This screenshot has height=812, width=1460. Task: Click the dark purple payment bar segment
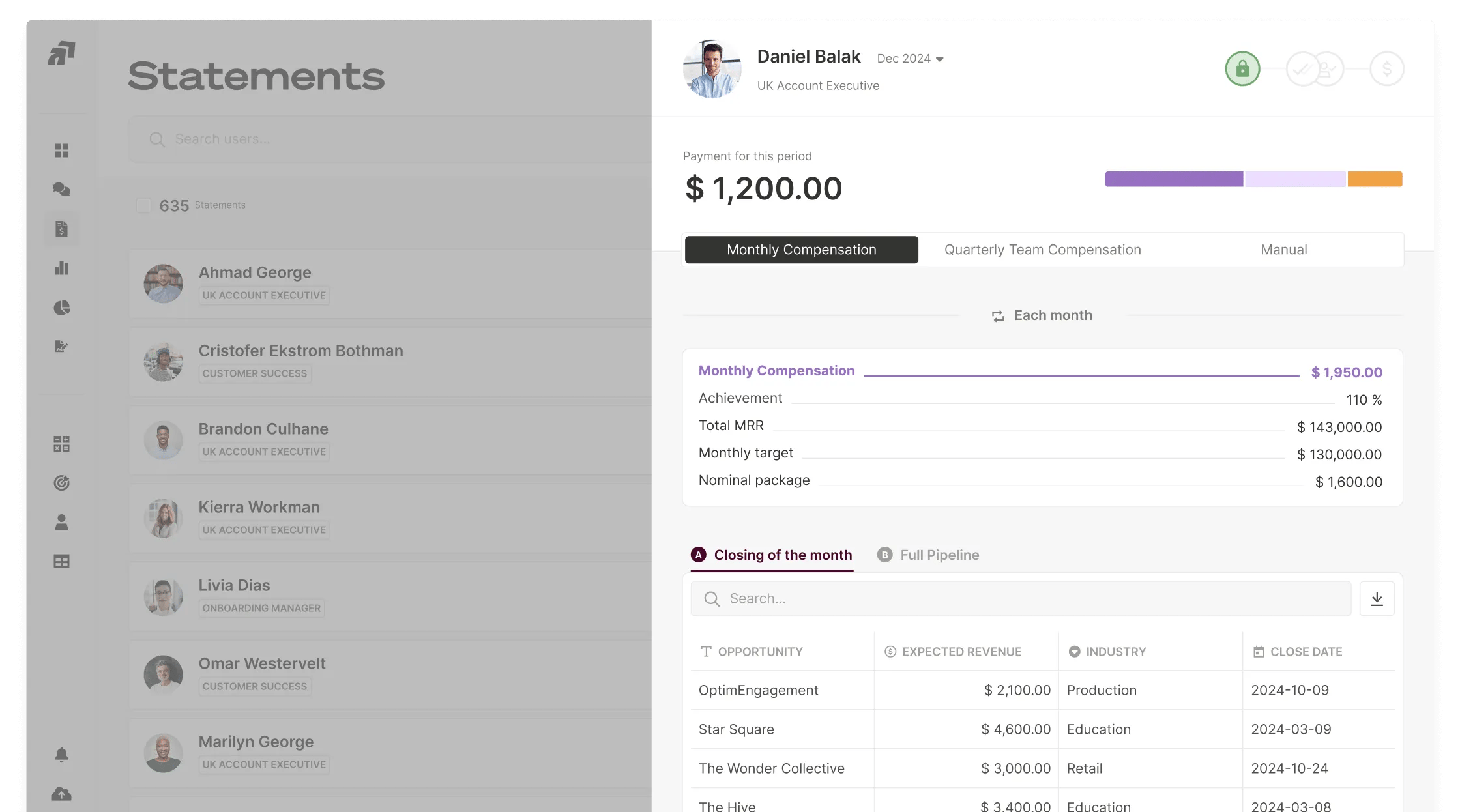pos(1174,179)
